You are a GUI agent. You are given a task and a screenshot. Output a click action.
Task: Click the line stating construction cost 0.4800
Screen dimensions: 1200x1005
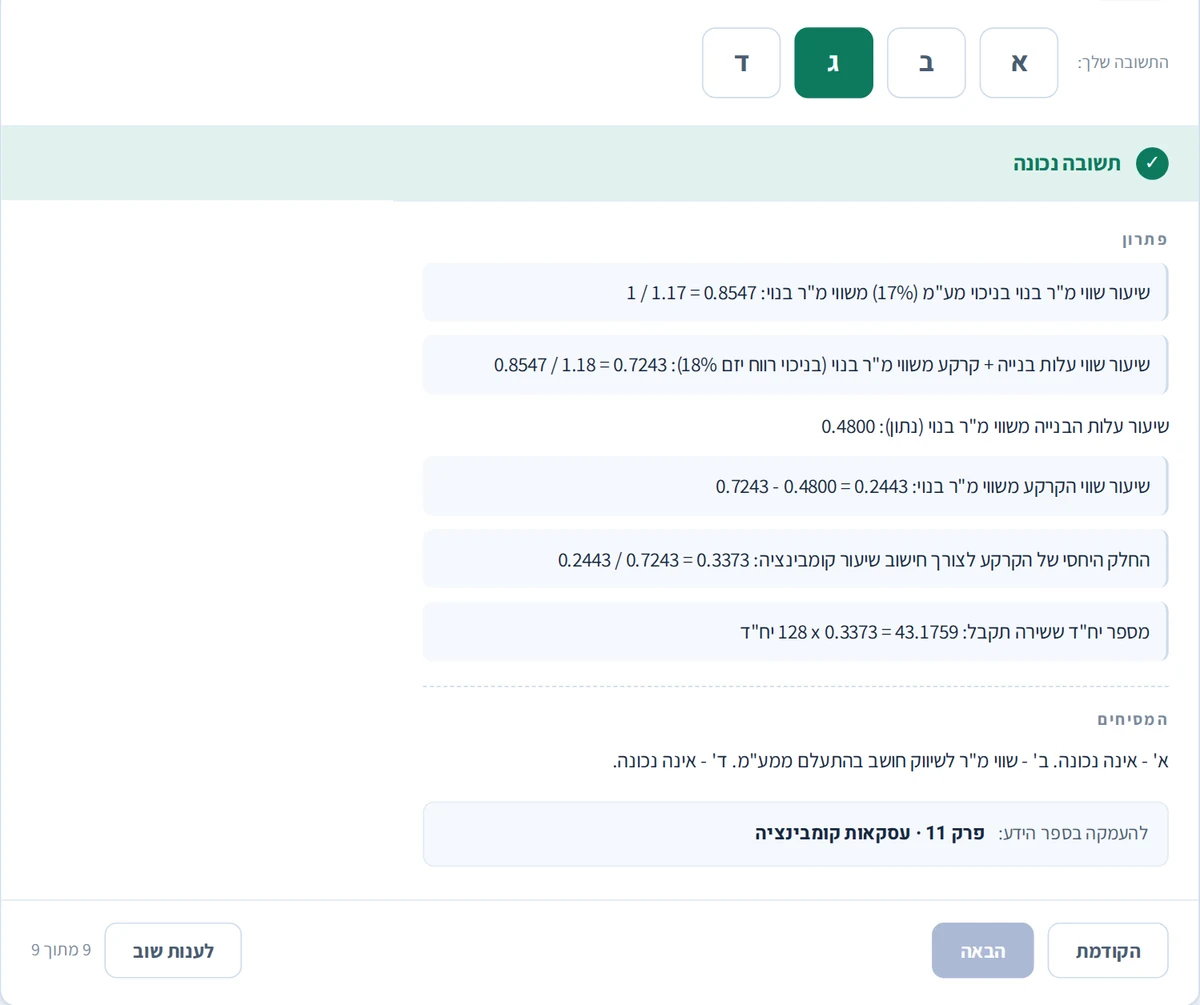pos(995,426)
